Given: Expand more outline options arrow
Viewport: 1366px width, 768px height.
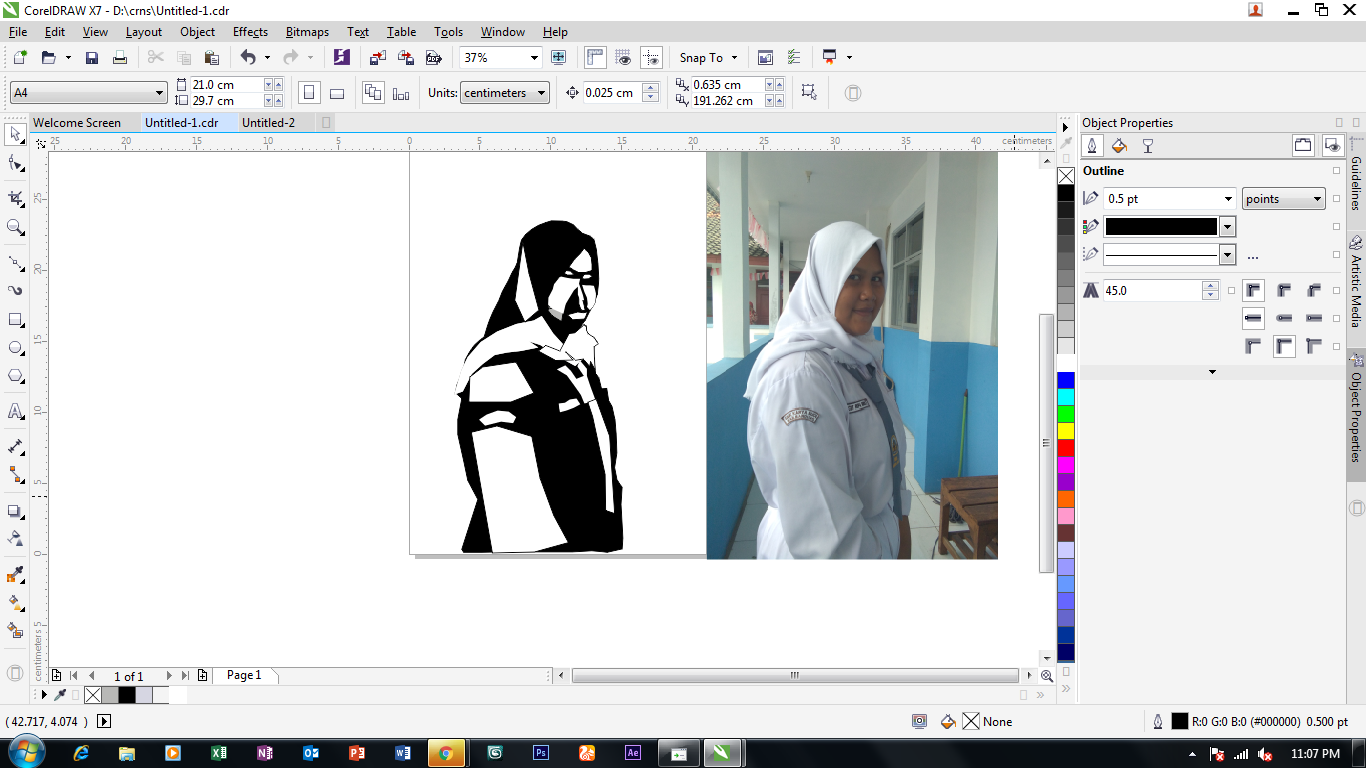Looking at the screenshot, I should click(1212, 372).
